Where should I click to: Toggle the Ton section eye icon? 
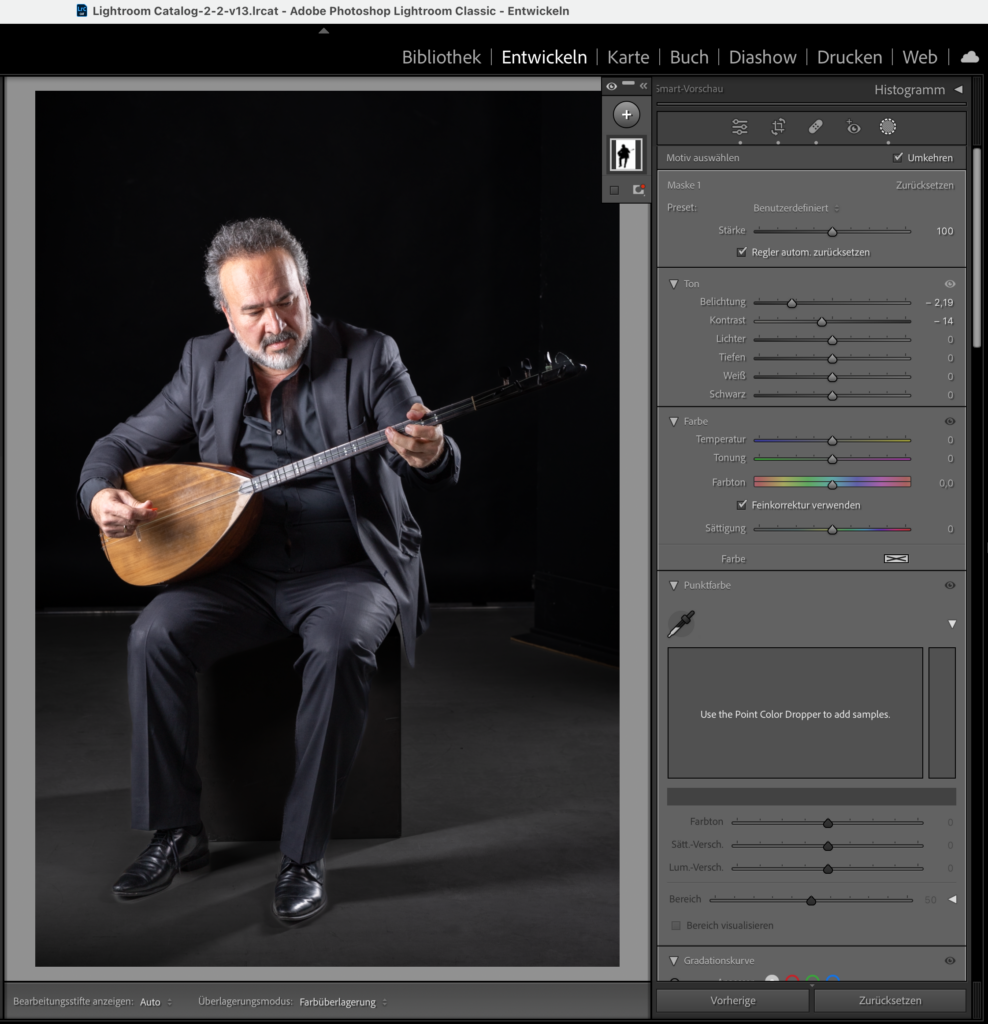pos(950,284)
